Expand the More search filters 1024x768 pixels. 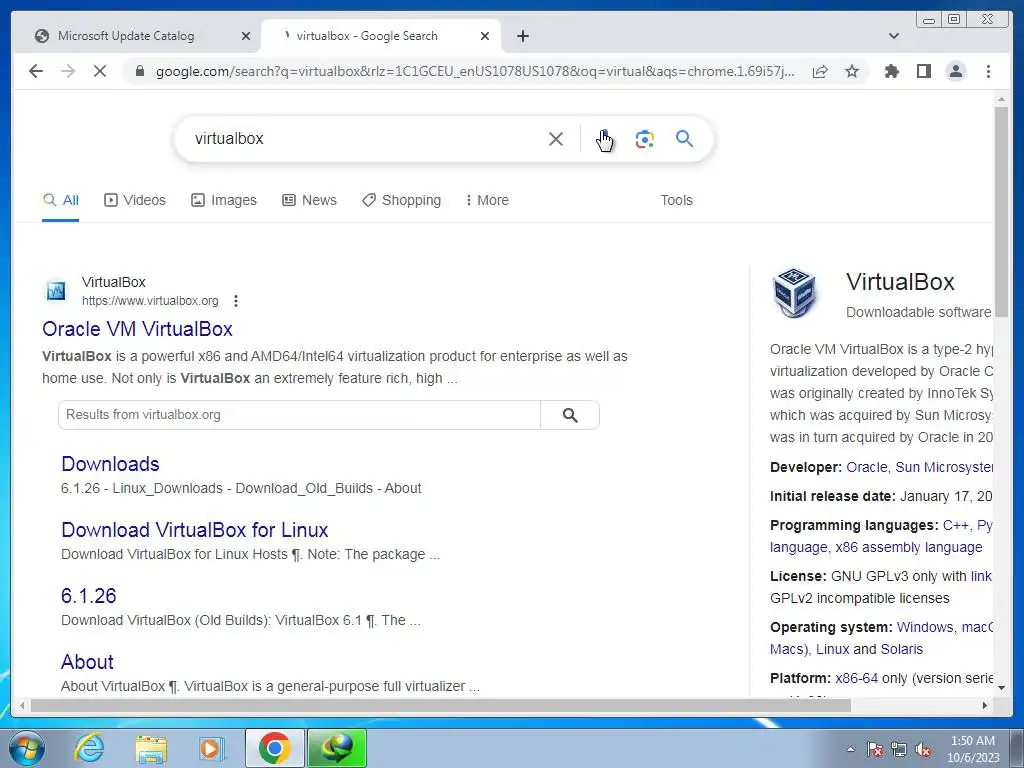[x=487, y=200]
